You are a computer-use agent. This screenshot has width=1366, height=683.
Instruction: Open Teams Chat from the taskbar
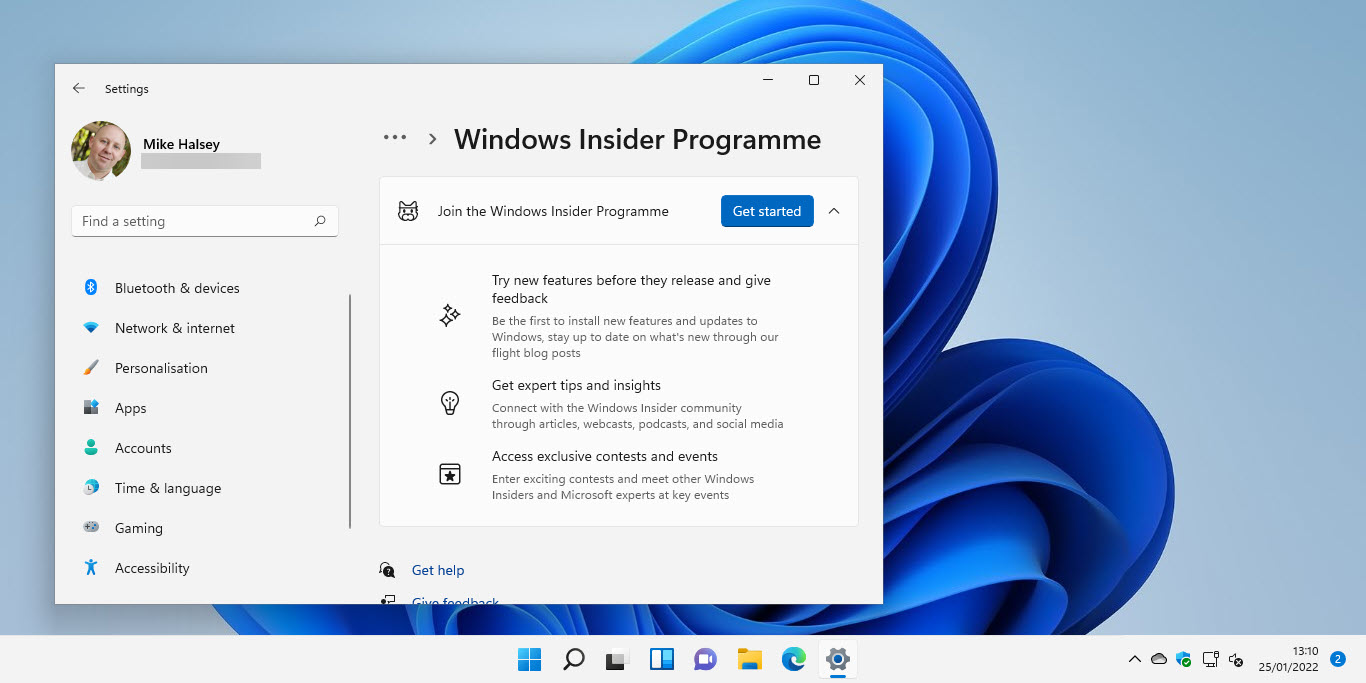[705, 659]
